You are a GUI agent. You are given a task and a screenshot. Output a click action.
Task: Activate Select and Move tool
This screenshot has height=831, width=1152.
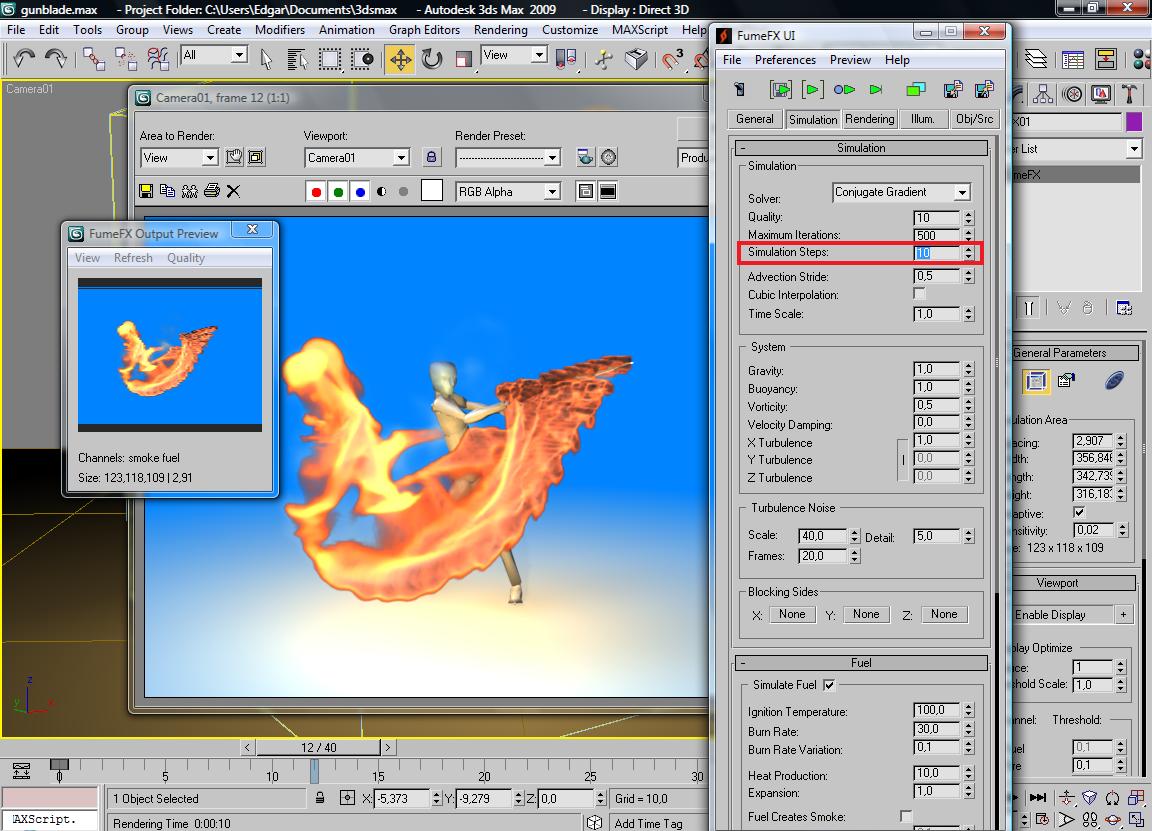400,59
